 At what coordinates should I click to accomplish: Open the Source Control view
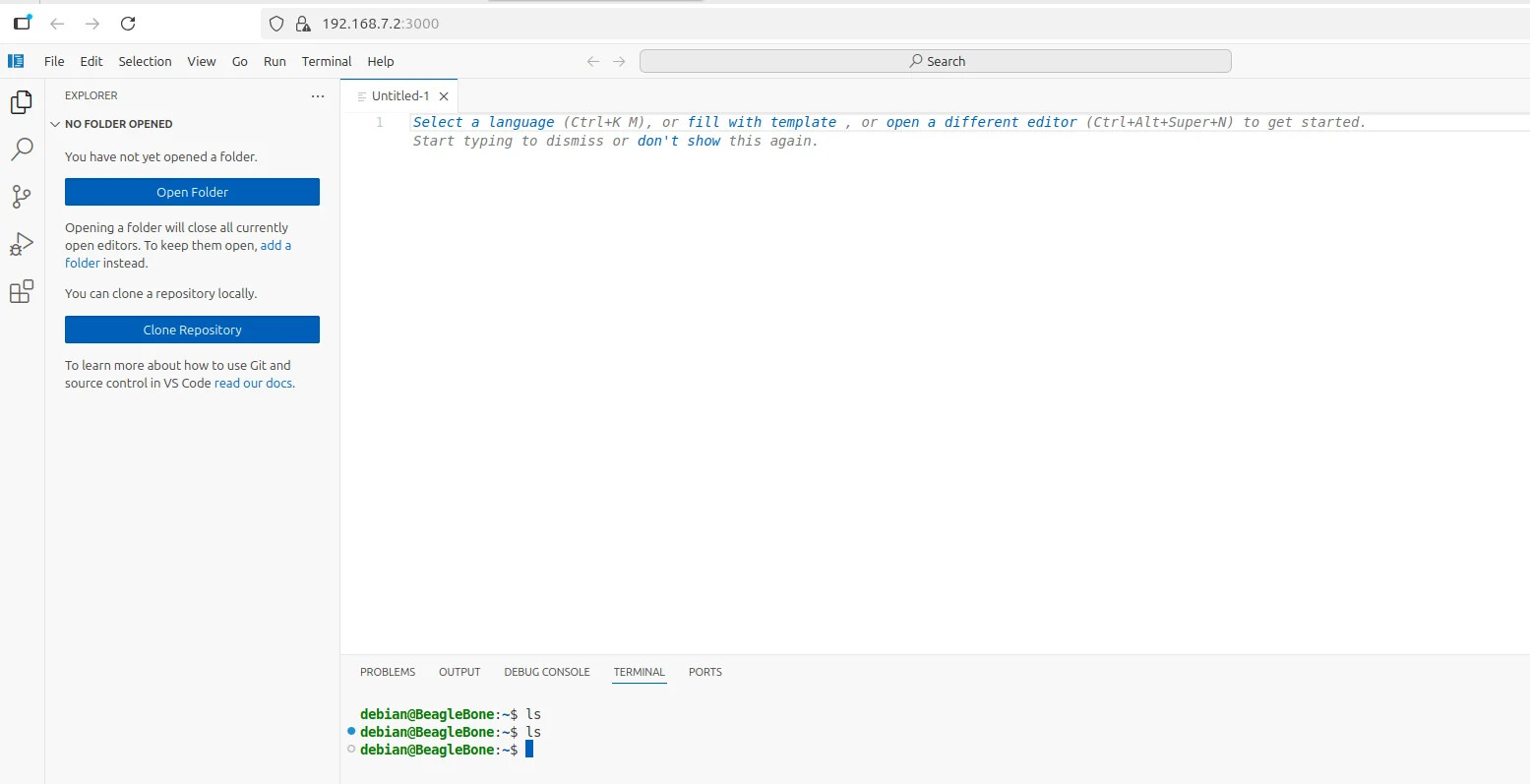tap(22, 197)
